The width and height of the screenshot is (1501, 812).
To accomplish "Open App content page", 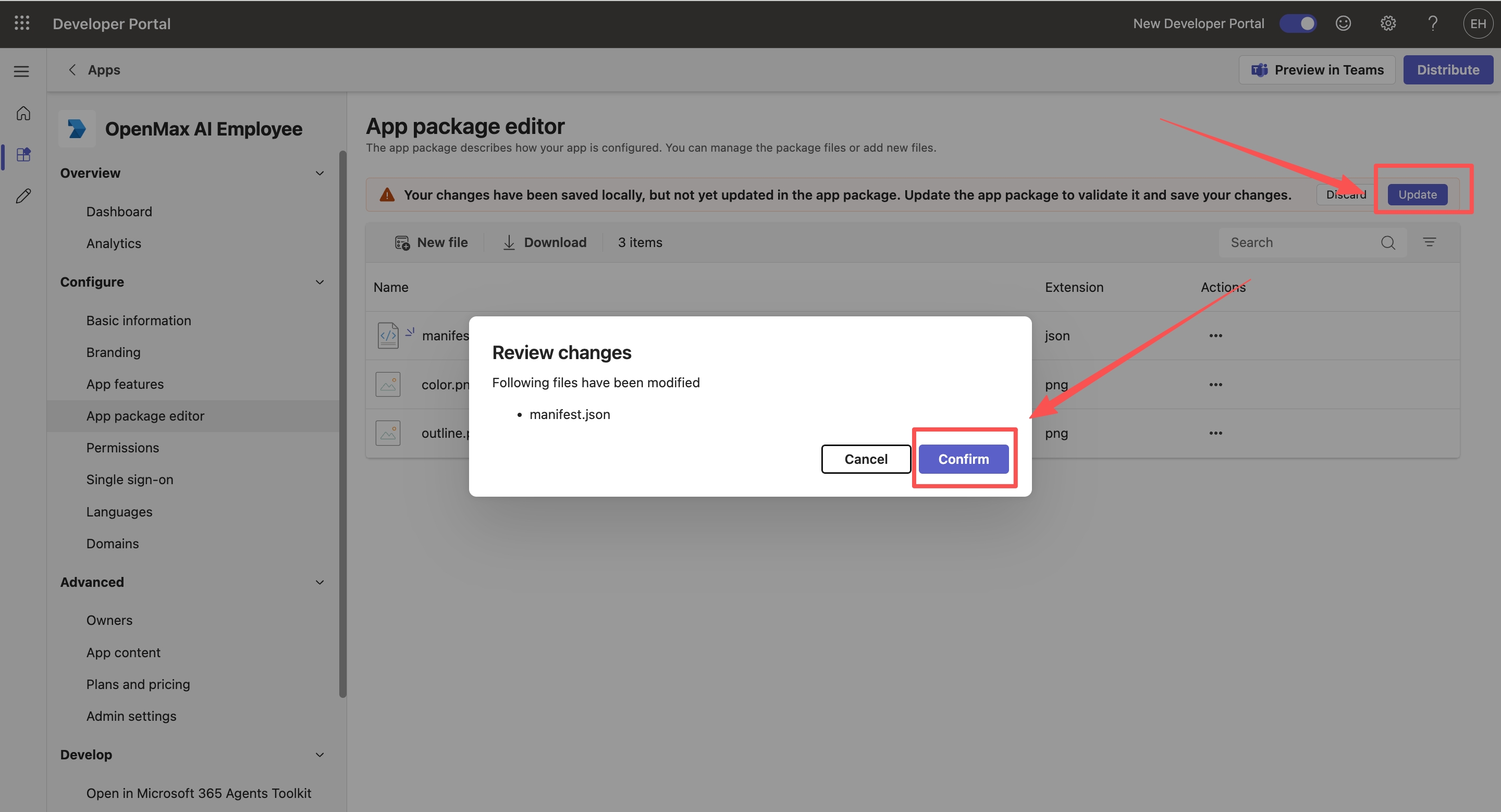I will 123,653.
